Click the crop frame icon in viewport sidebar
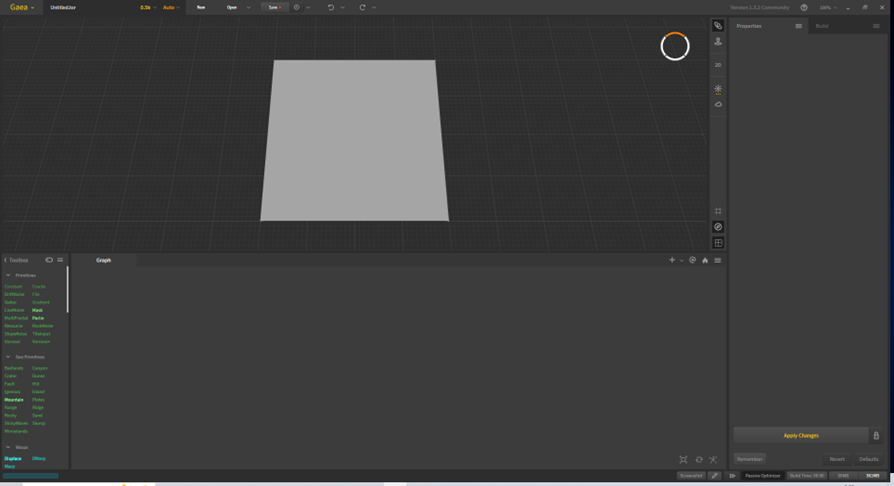894x486 pixels. [x=718, y=211]
